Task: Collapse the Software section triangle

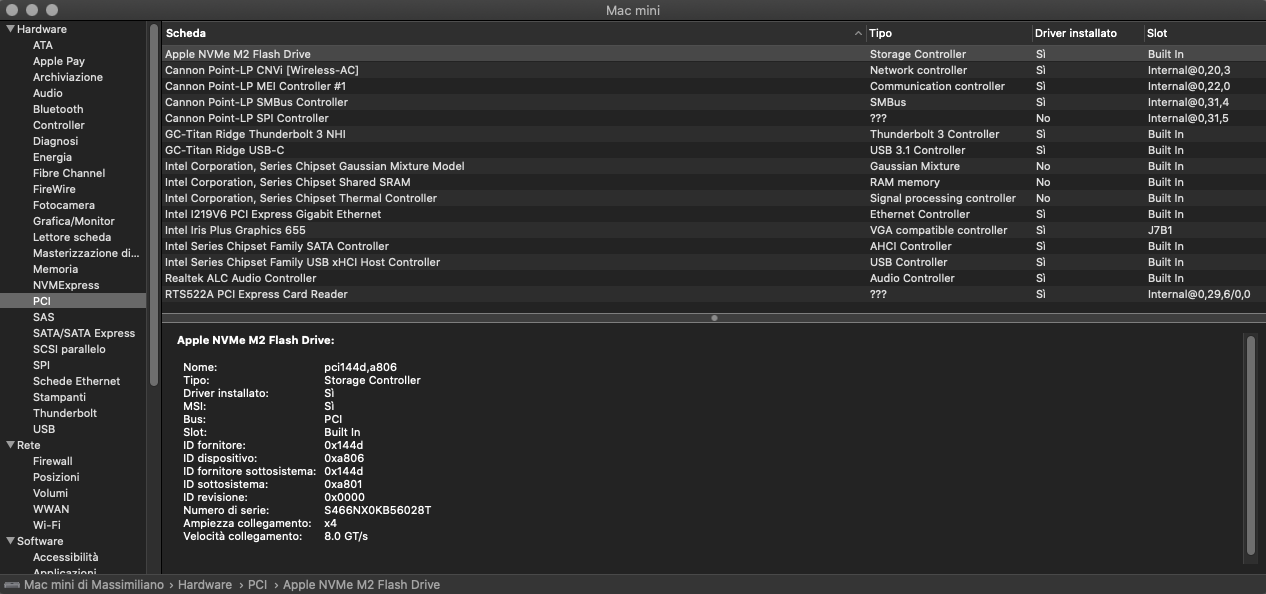Action: click(x=10, y=541)
